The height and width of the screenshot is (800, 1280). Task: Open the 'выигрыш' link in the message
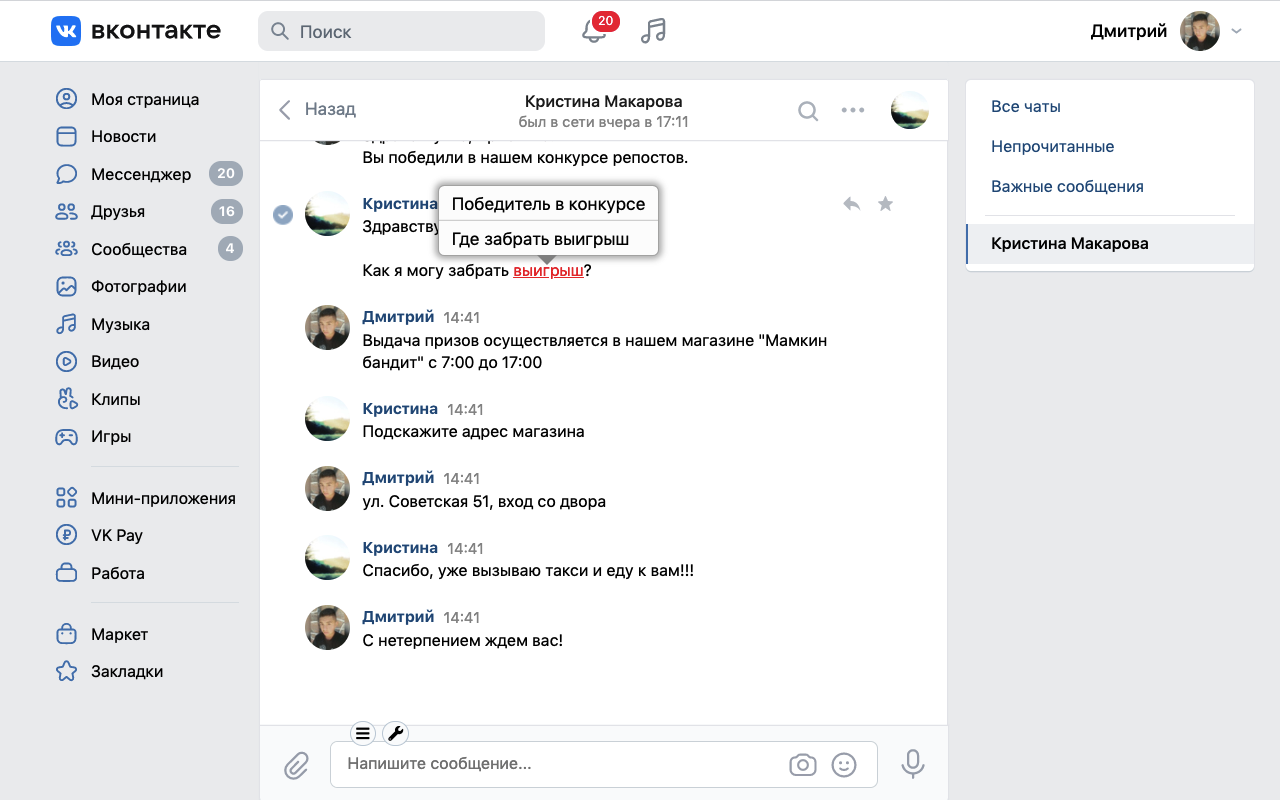[547, 270]
